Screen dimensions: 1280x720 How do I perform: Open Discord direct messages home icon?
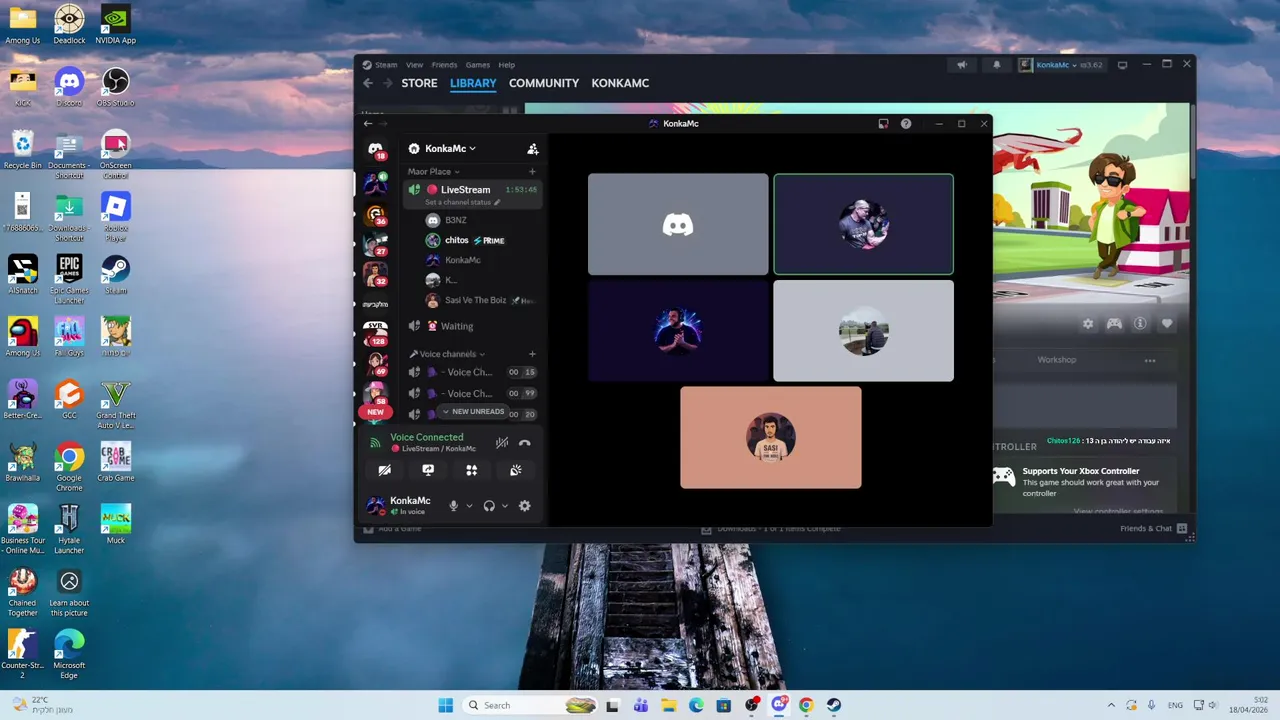point(376,149)
